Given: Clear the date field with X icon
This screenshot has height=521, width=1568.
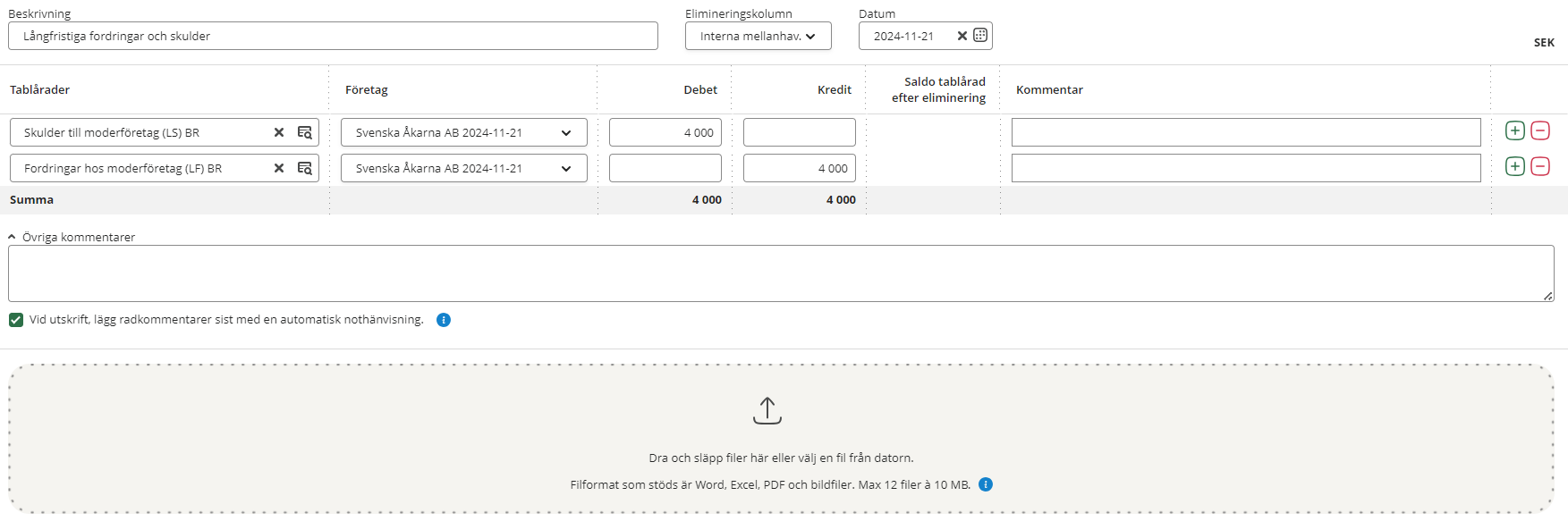Looking at the screenshot, I should 962,36.
